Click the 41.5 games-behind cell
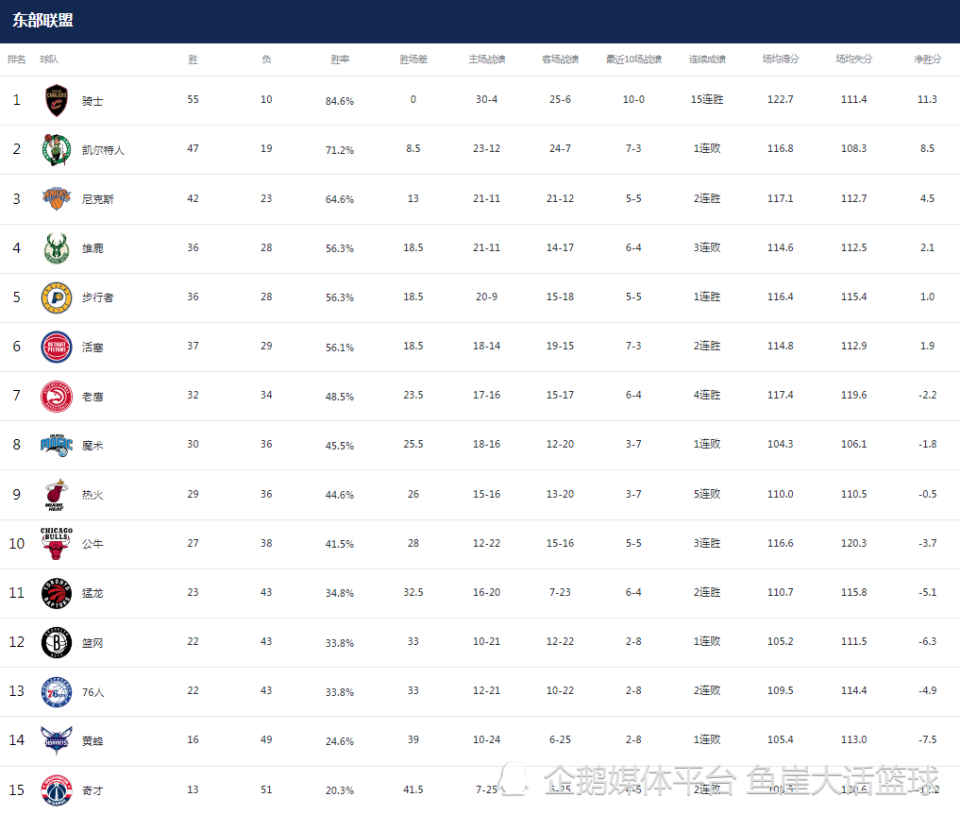Screen dimensions: 960x814 click(x=413, y=790)
